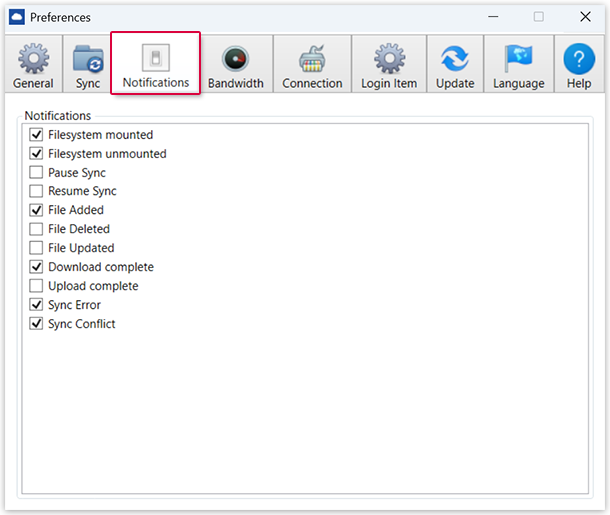Uncheck the Filesystem mounted notification
The image size is (610, 515).
(37, 135)
